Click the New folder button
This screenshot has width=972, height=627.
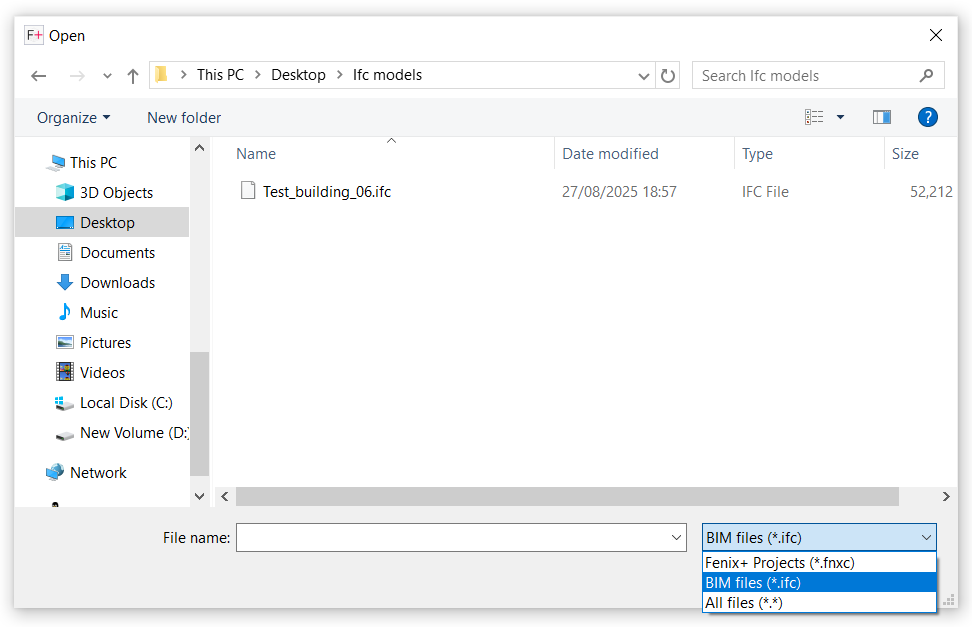[183, 117]
